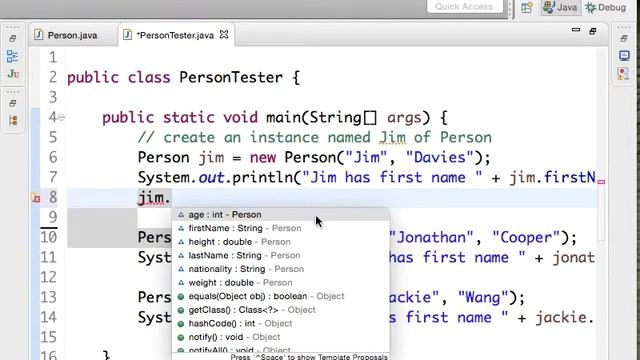
Task: Click the field icon beside 'lastName'
Action: (181, 256)
